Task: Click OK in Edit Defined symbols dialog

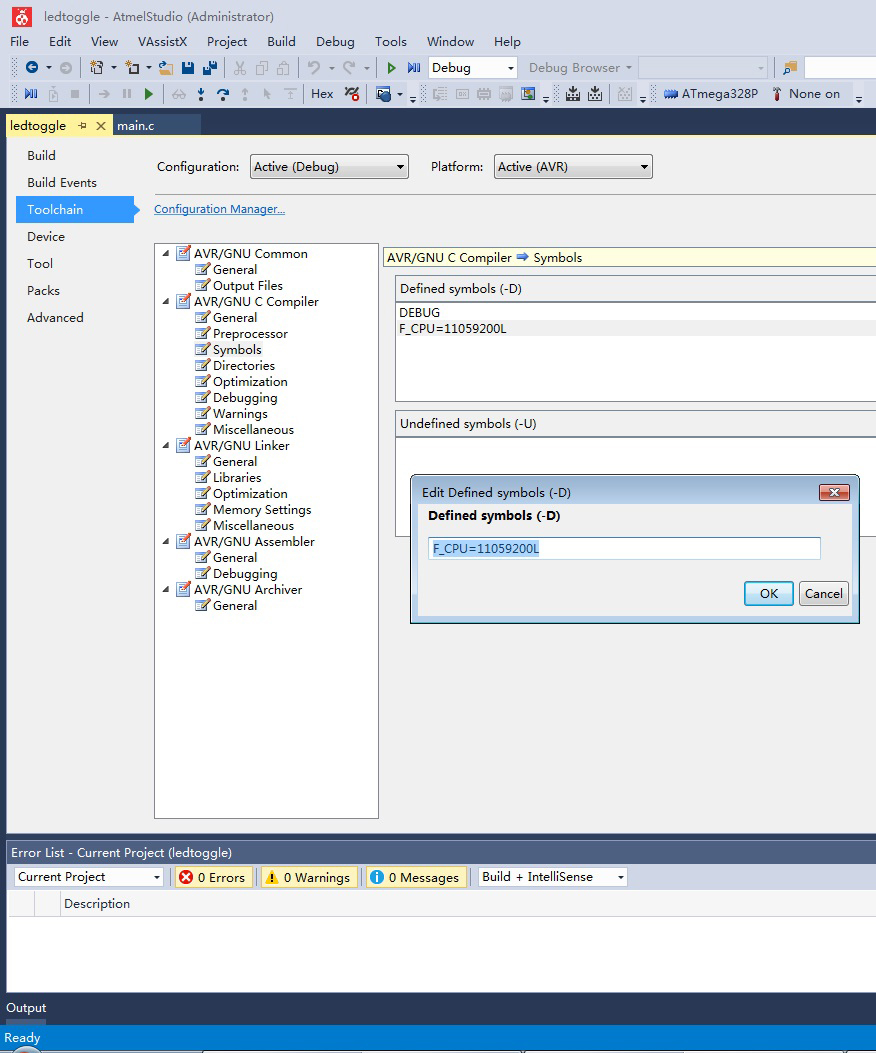Action: [x=769, y=594]
